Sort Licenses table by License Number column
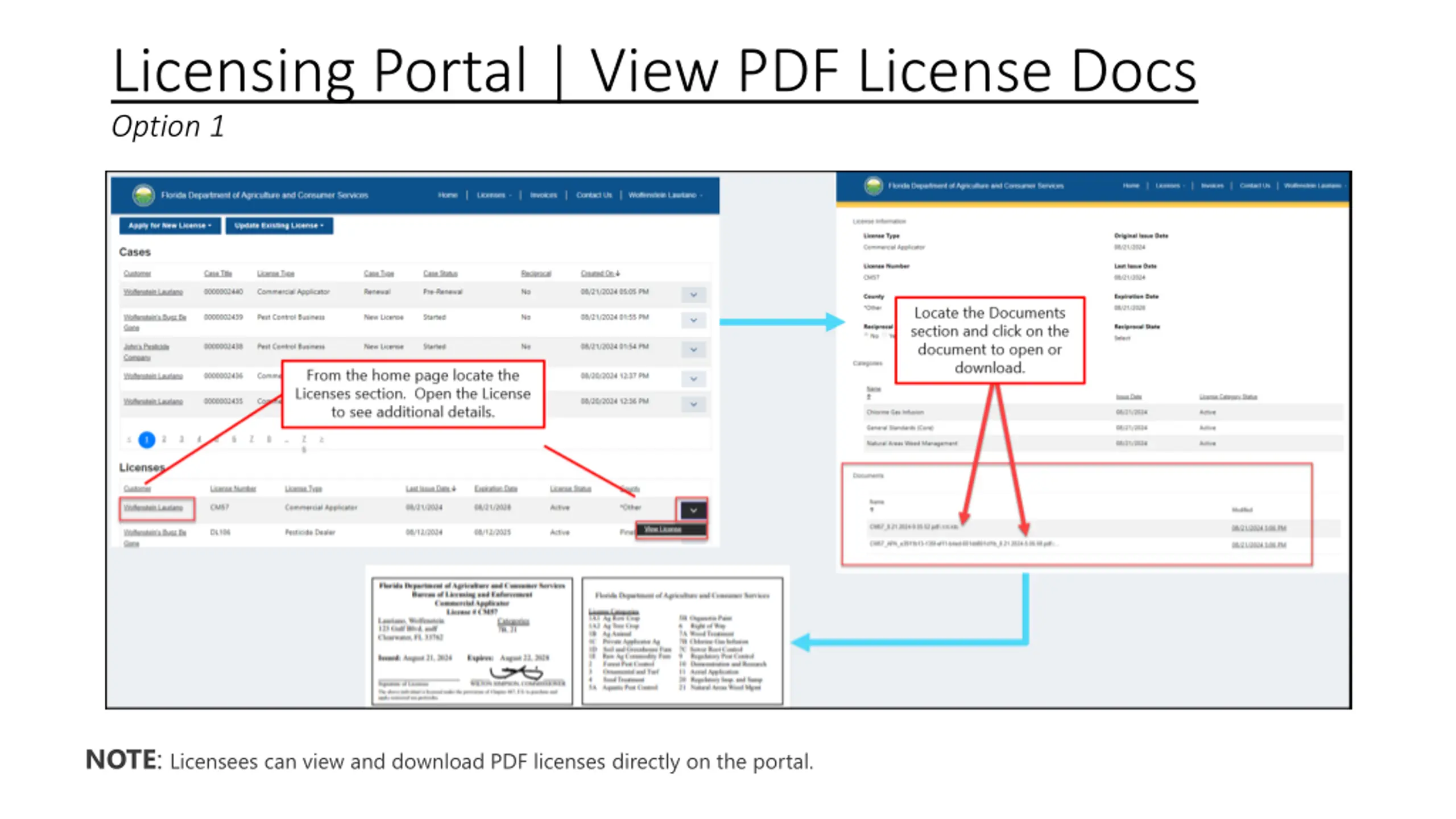1456x819 pixels. click(x=233, y=489)
